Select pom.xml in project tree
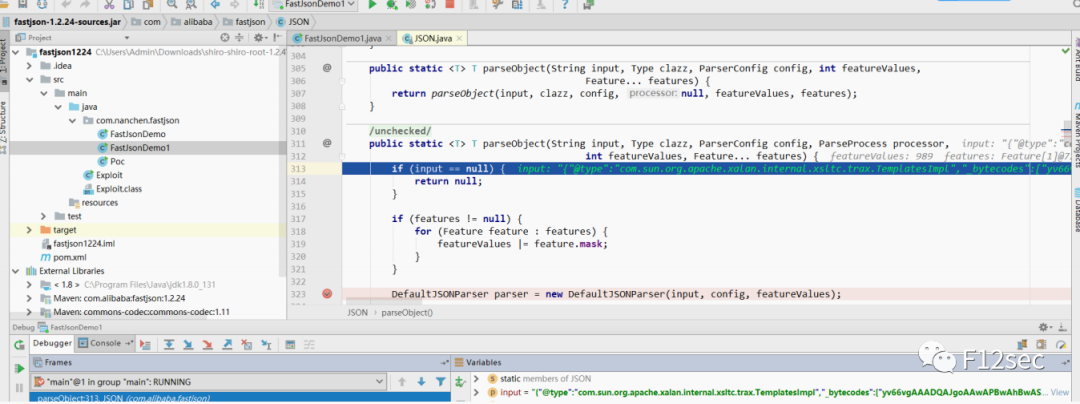 pos(68,257)
